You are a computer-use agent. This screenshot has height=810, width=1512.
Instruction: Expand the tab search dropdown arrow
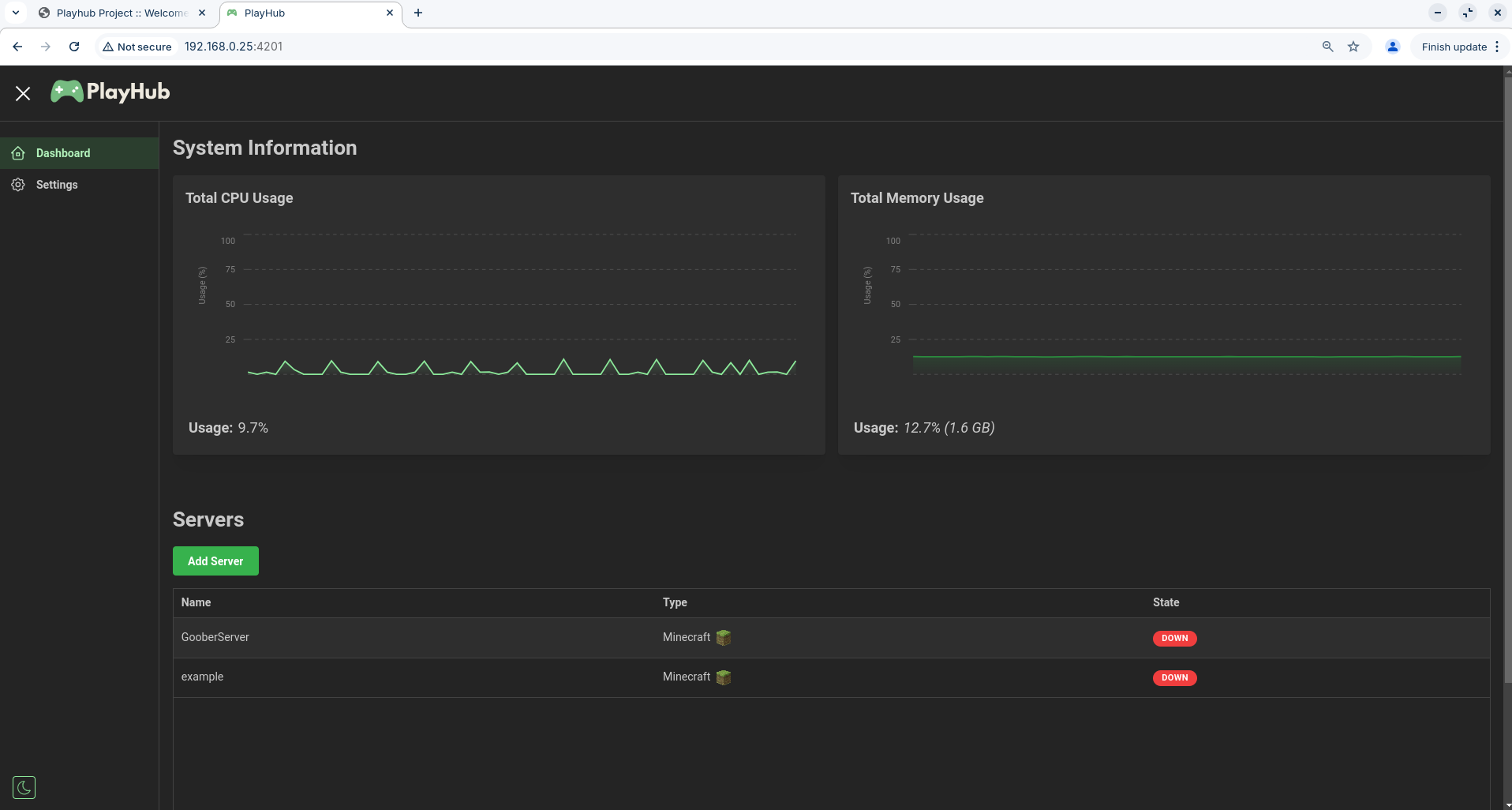[16, 13]
